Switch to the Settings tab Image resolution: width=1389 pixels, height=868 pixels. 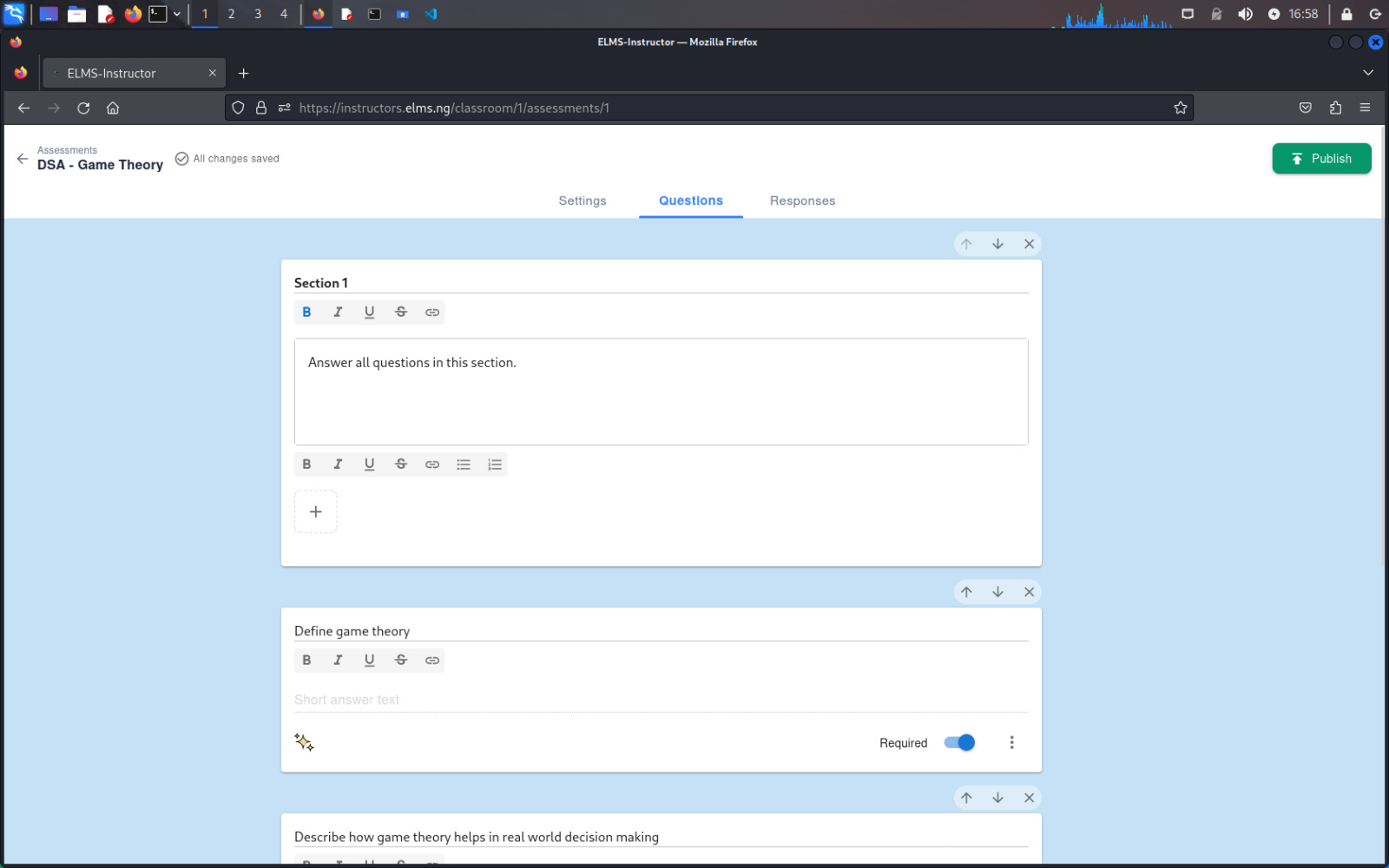(x=582, y=201)
